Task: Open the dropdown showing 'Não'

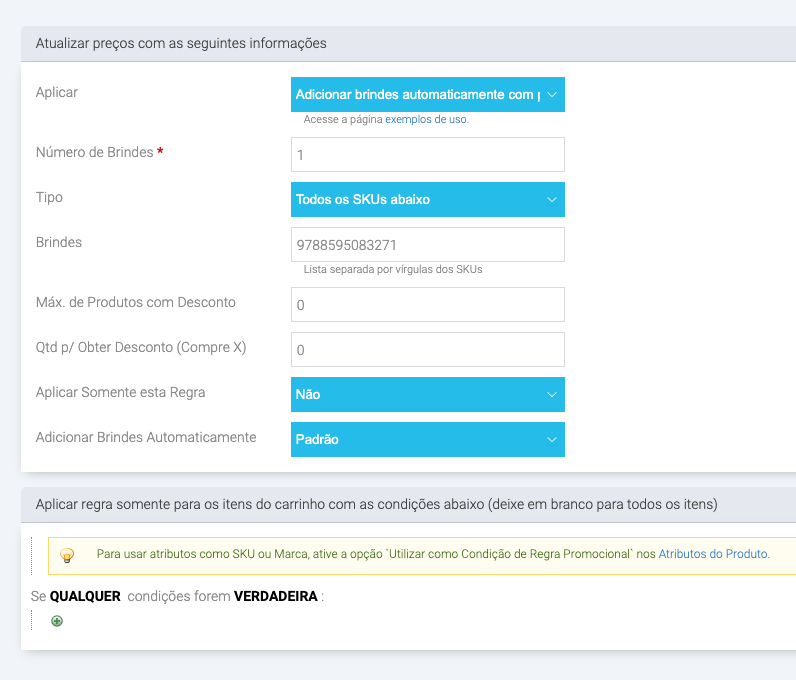Action: (427, 395)
